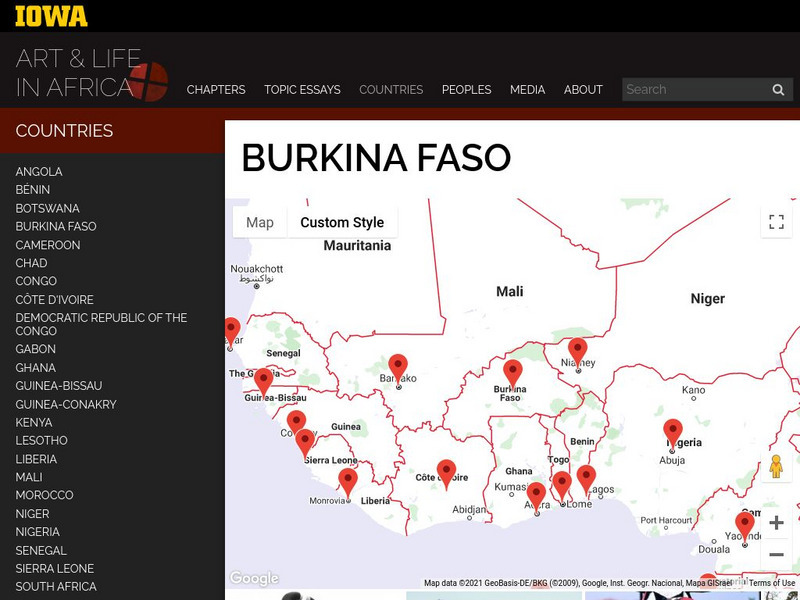
Task: Click the Terms of Use map link
Action: (772, 583)
